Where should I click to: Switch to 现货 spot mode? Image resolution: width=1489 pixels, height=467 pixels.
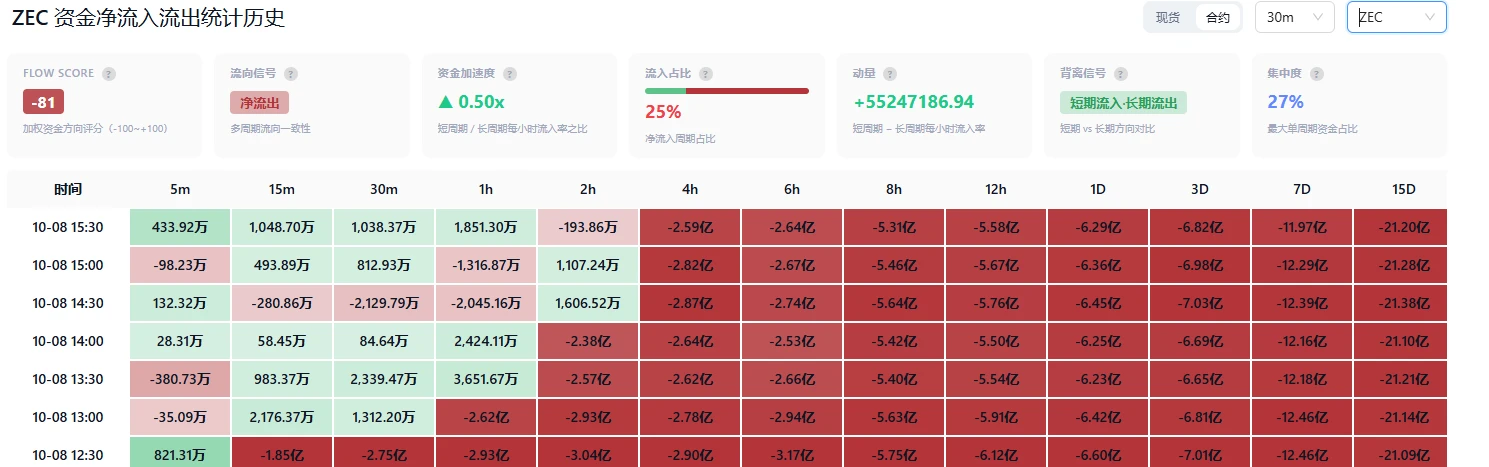point(1168,17)
